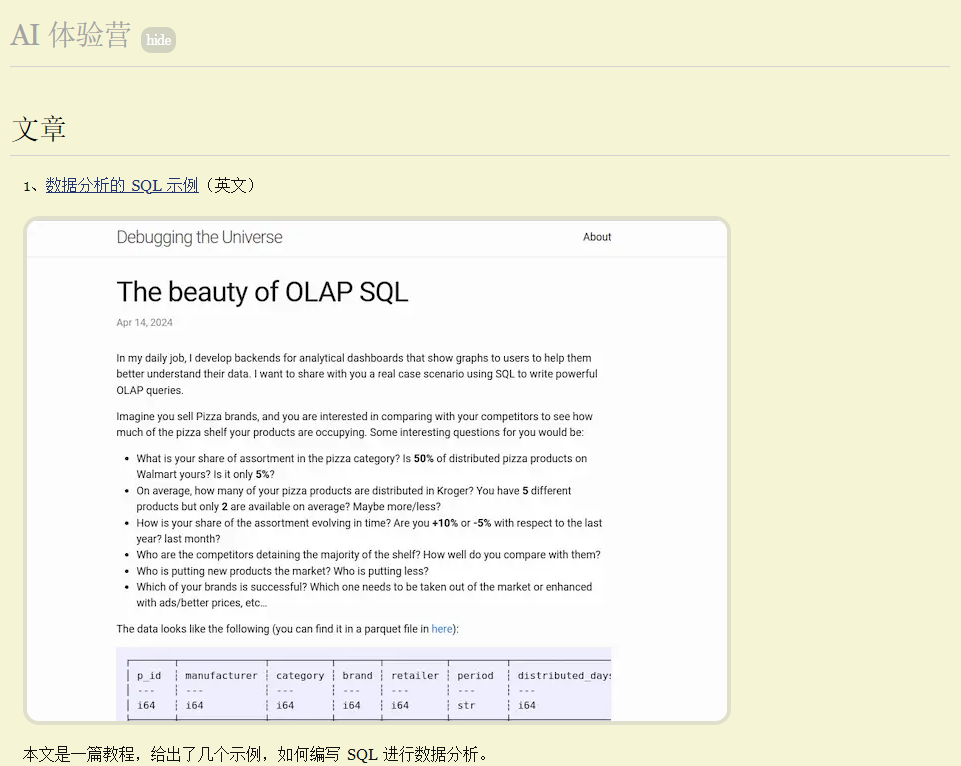Image resolution: width=961 pixels, height=766 pixels.
Task: Select 'The beauty of OLAP SQL' headline
Action: point(262,292)
